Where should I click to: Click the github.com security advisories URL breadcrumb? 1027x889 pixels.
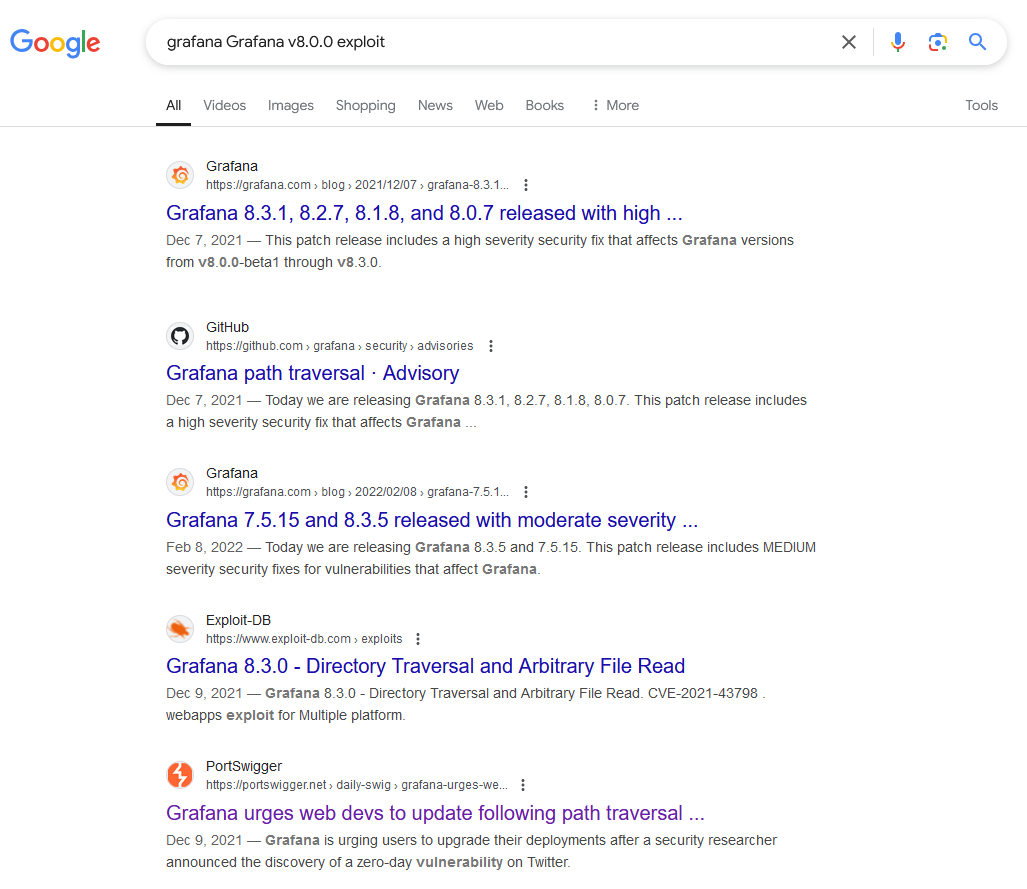tap(339, 346)
